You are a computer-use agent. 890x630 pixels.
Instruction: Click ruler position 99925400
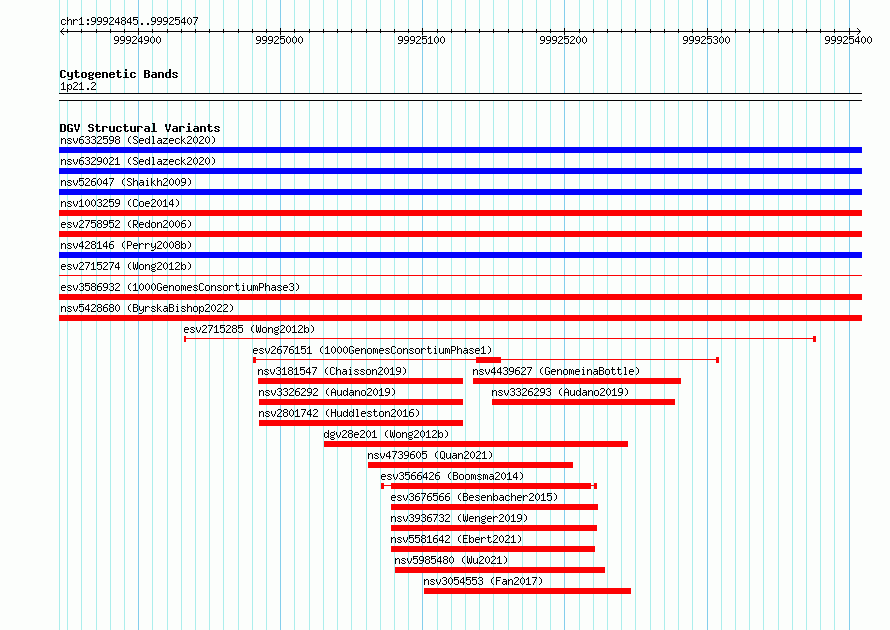click(848, 40)
